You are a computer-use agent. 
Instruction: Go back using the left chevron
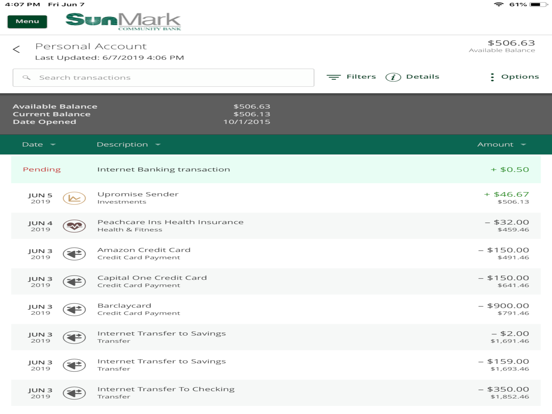[16, 49]
